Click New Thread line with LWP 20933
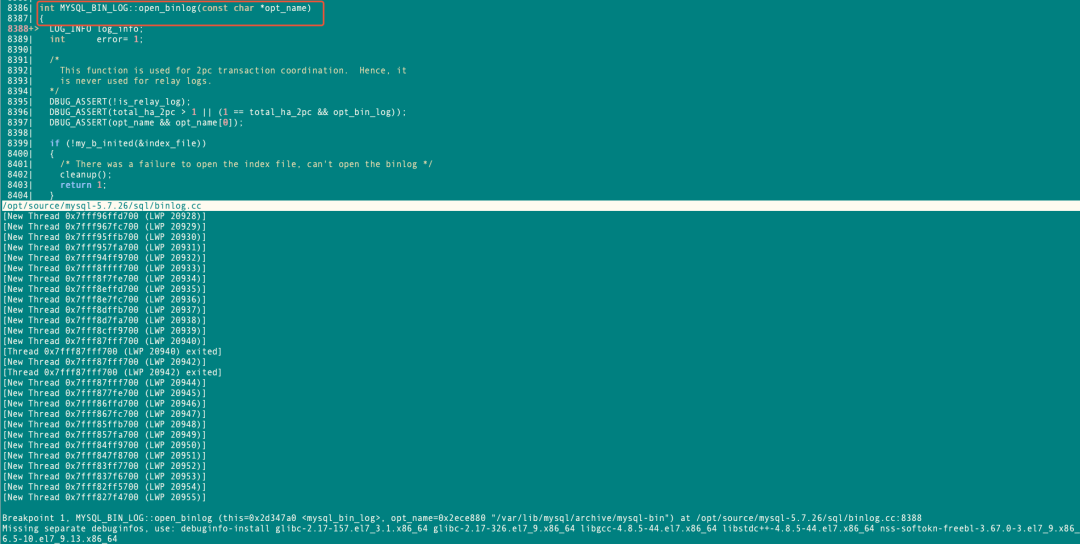 (x=104, y=268)
